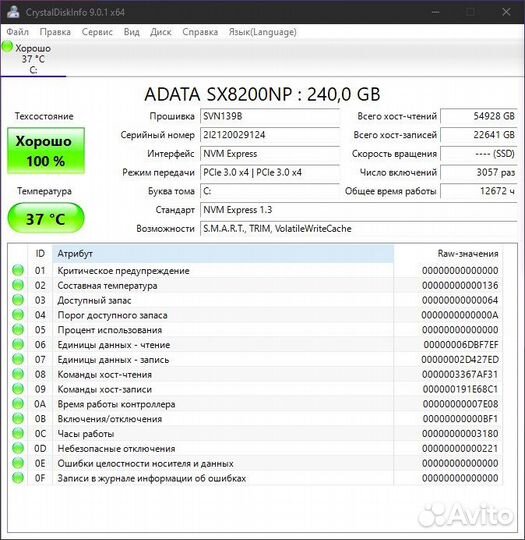Click the CrystalDiskInfo app icon in title bar
525x540 pixels.
pos(13,12)
